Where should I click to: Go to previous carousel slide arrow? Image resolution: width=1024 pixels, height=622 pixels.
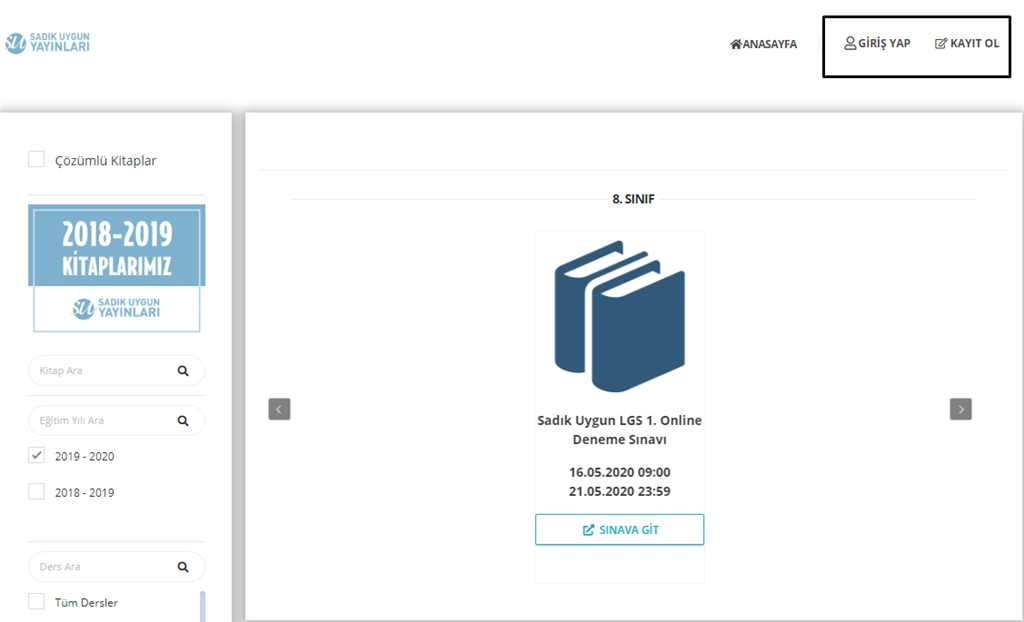(x=279, y=409)
